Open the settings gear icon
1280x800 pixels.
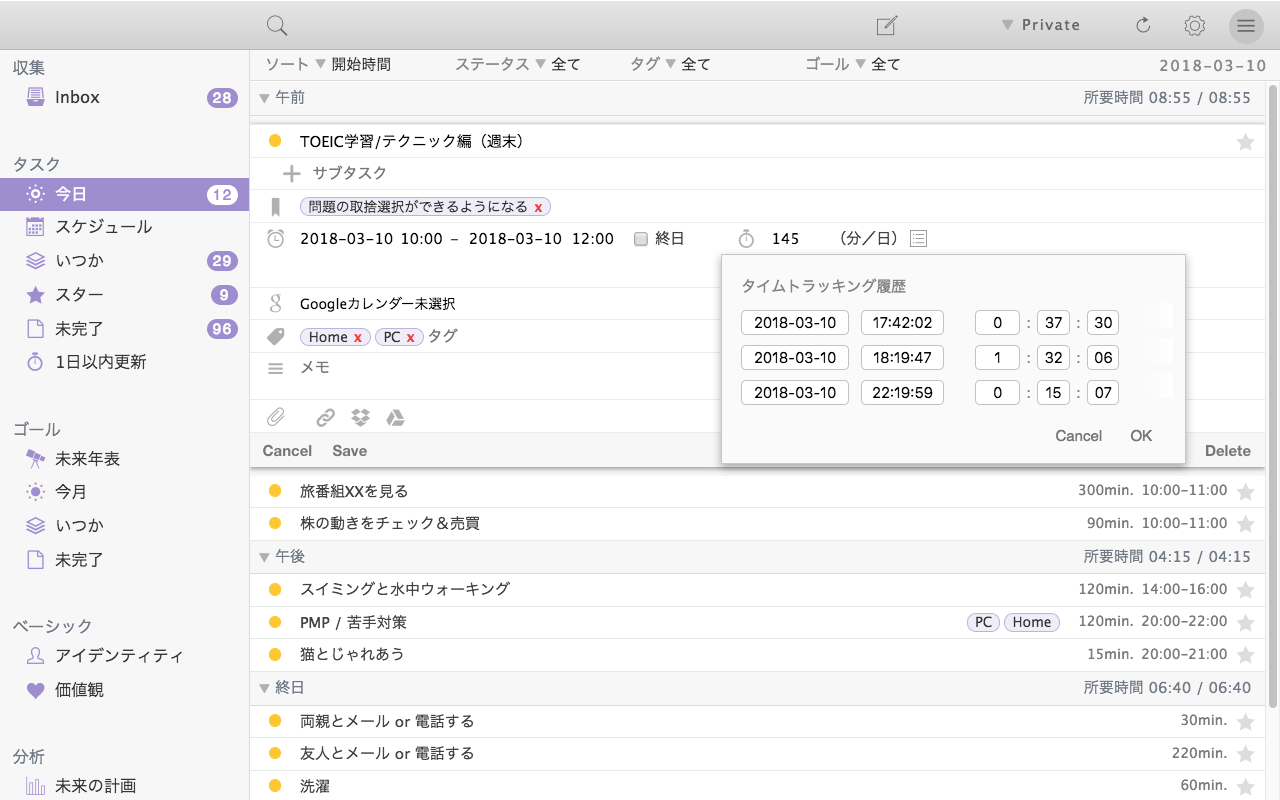coord(1194,26)
